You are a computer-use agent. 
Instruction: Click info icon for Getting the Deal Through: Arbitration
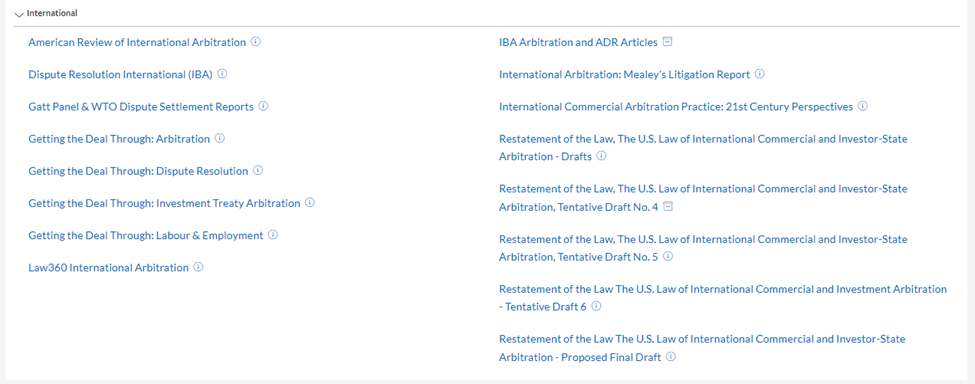pyautogui.click(x=219, y=139)
